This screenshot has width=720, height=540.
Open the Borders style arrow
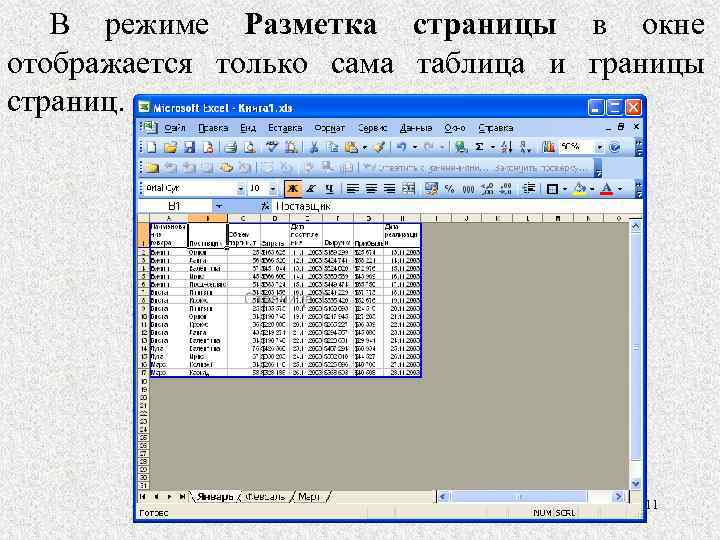565,189
